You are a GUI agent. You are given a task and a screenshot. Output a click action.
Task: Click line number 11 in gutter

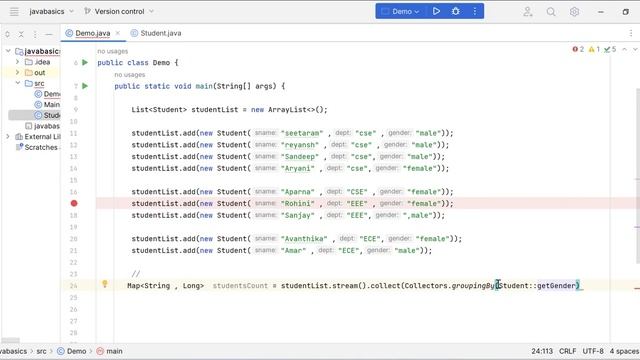coord(73,133)
